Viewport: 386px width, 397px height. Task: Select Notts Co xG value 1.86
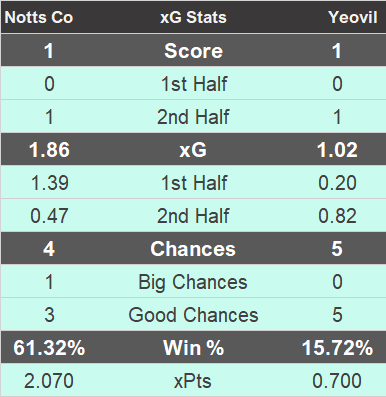49,150
